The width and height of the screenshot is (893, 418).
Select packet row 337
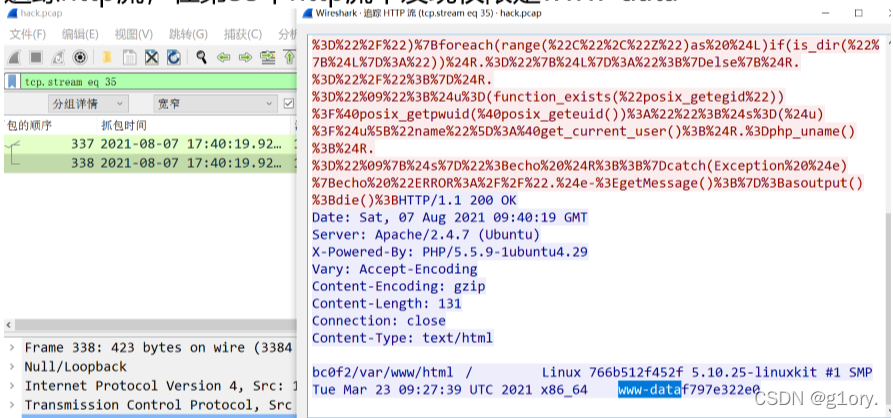click(150, 144)
